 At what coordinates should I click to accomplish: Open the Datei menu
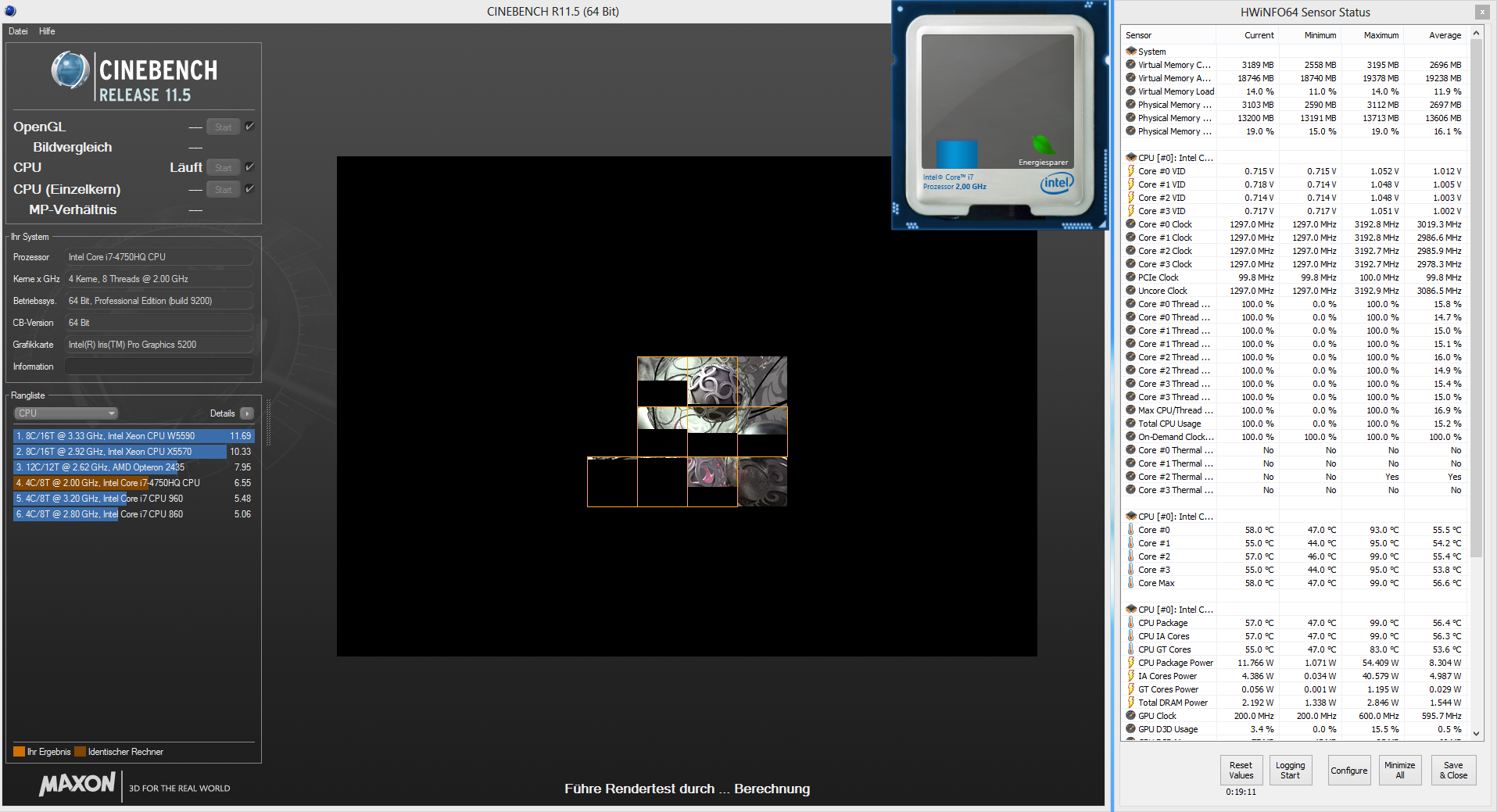pyautogui.click(x=18, y=31)
